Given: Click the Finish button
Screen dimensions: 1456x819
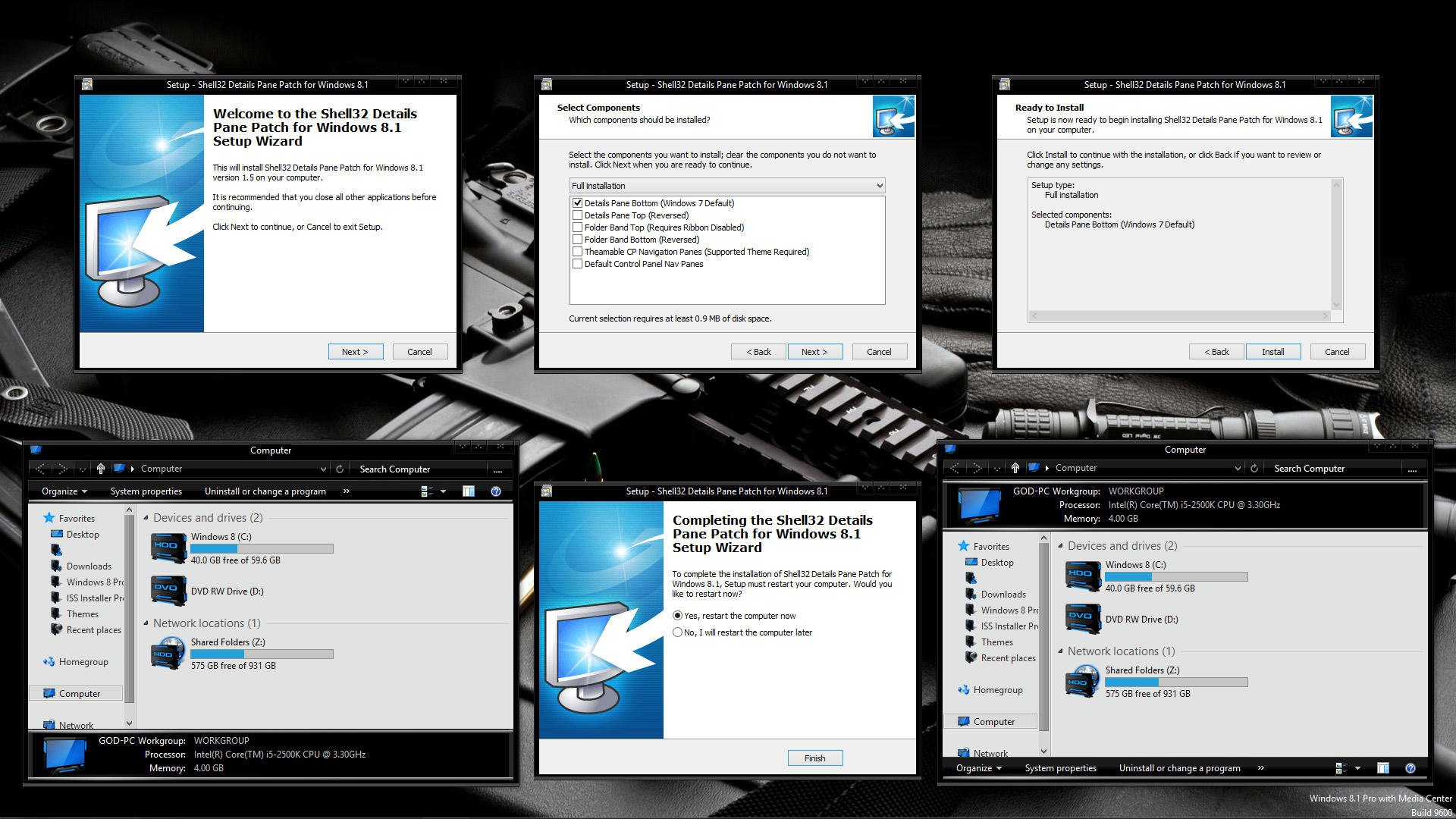Looking at the screenshot, I should click(814, 758).
